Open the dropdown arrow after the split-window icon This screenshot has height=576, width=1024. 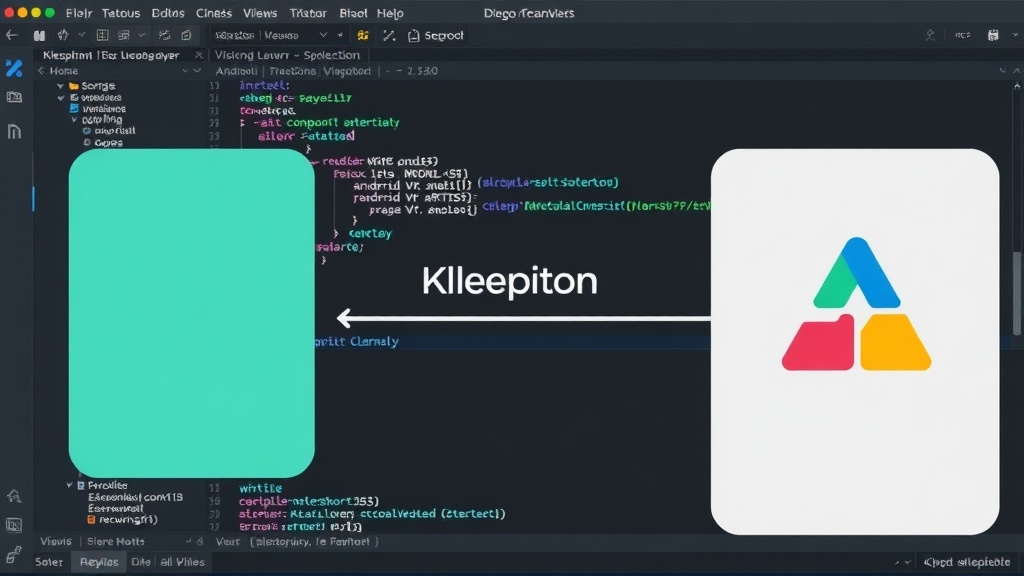141,35
